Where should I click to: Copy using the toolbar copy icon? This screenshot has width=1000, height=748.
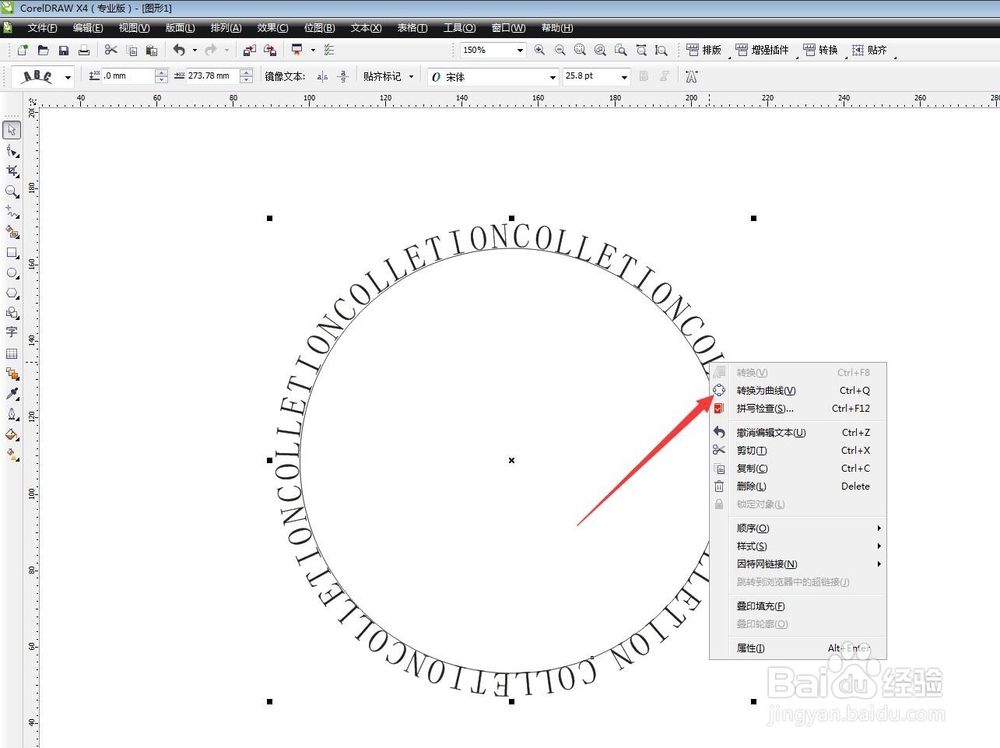[x=131, y=50]
